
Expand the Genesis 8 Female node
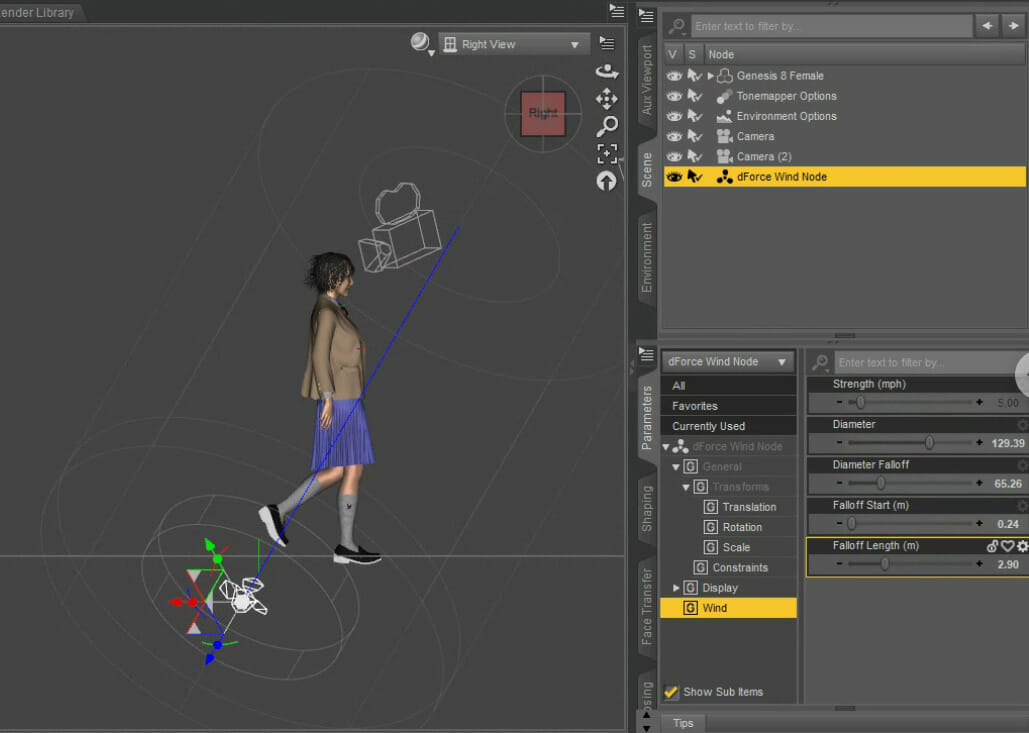click(x=711, y=76)
